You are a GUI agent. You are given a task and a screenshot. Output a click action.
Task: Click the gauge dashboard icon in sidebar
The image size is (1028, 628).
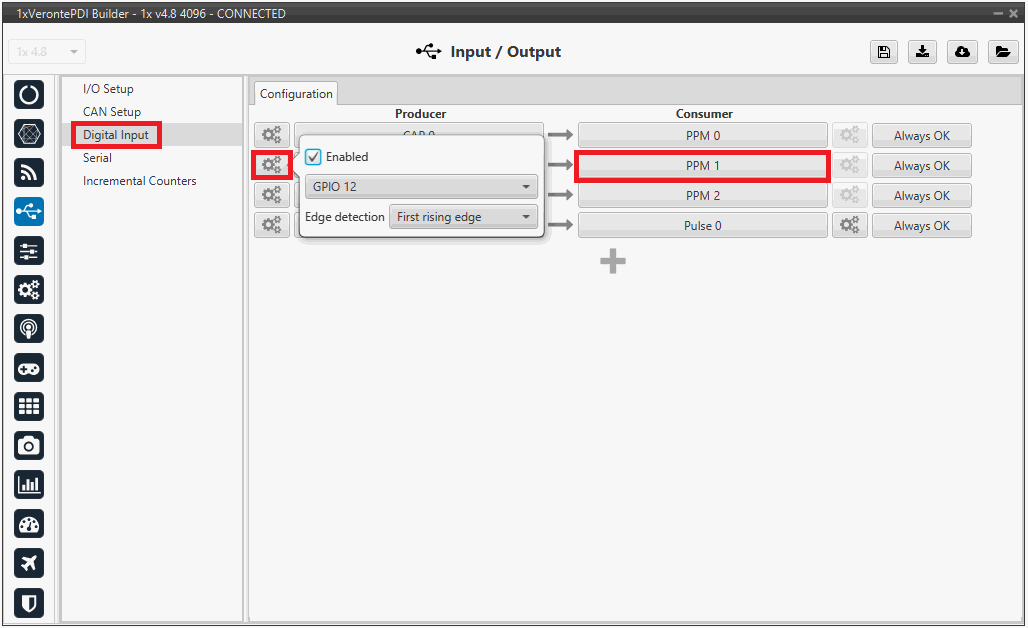click(x=29, y=524)
